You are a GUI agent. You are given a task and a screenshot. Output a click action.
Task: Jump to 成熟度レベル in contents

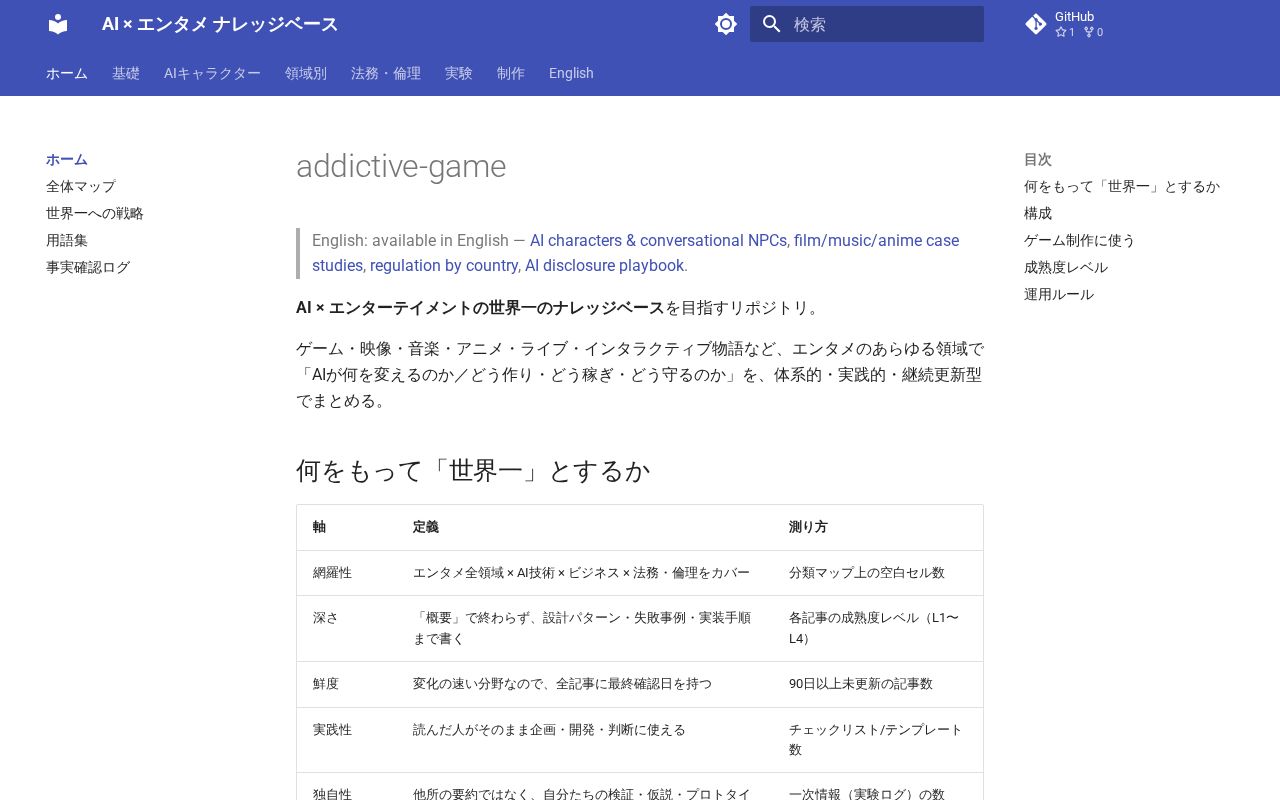tap(1066, 267)
